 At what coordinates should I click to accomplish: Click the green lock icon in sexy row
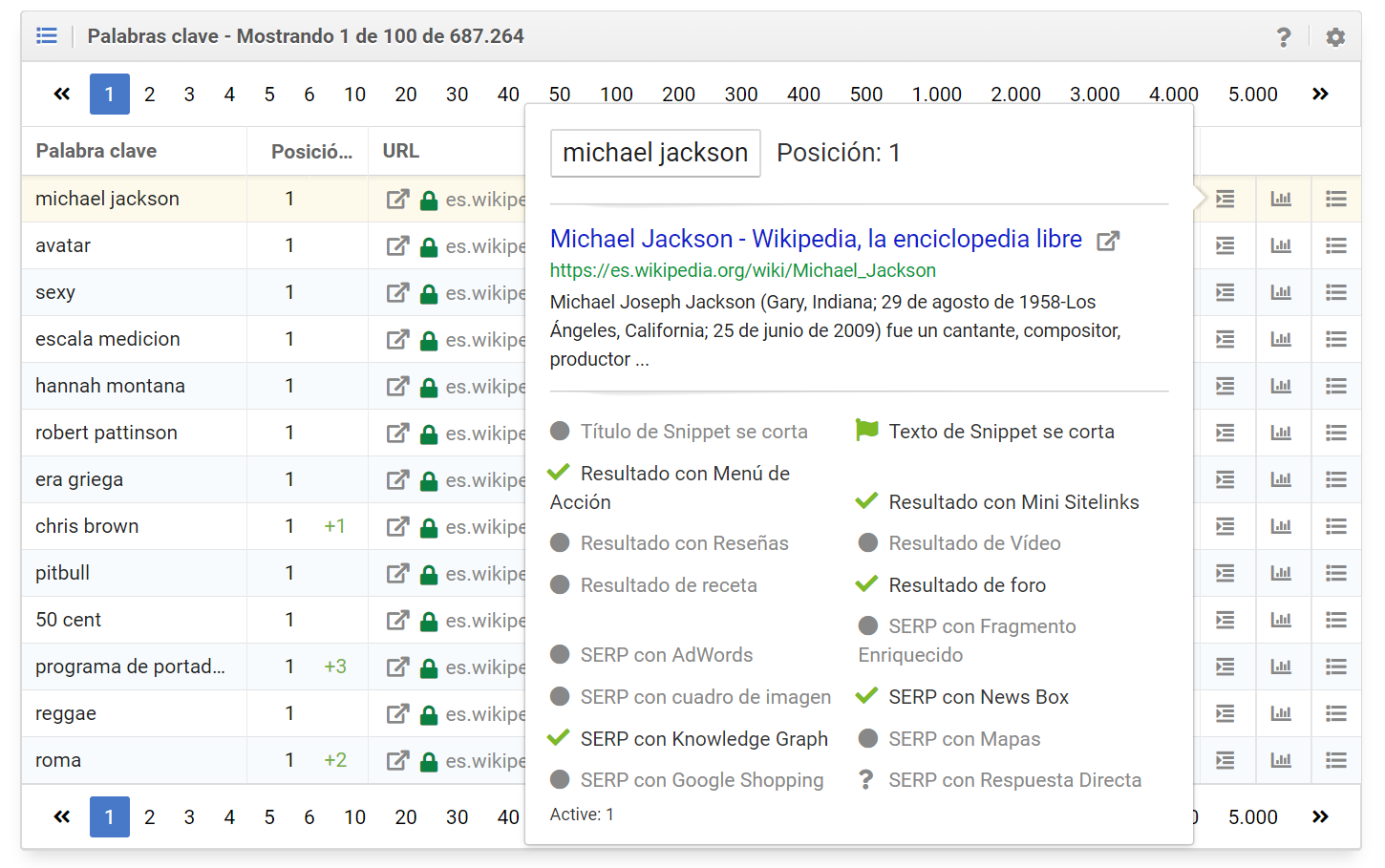point(429,293)
